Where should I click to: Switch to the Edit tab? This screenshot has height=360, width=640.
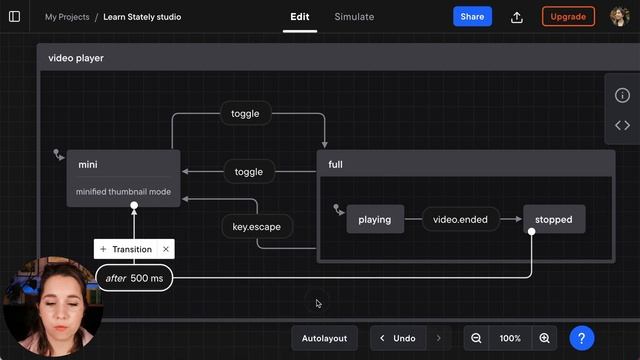300,17
